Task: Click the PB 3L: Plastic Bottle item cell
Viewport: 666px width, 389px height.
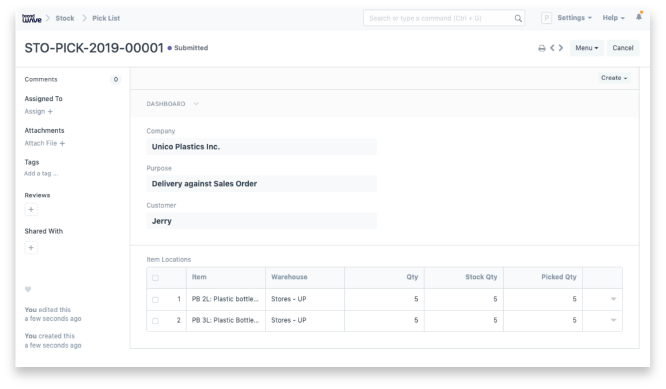Action: pyautogui.click(x=226, y=320)
